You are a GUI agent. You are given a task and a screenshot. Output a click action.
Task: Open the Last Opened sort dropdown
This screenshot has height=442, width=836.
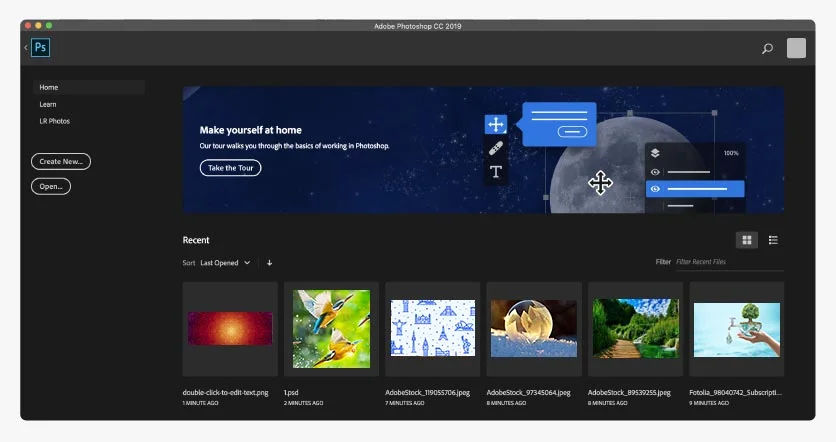click(x=225, y=263)
